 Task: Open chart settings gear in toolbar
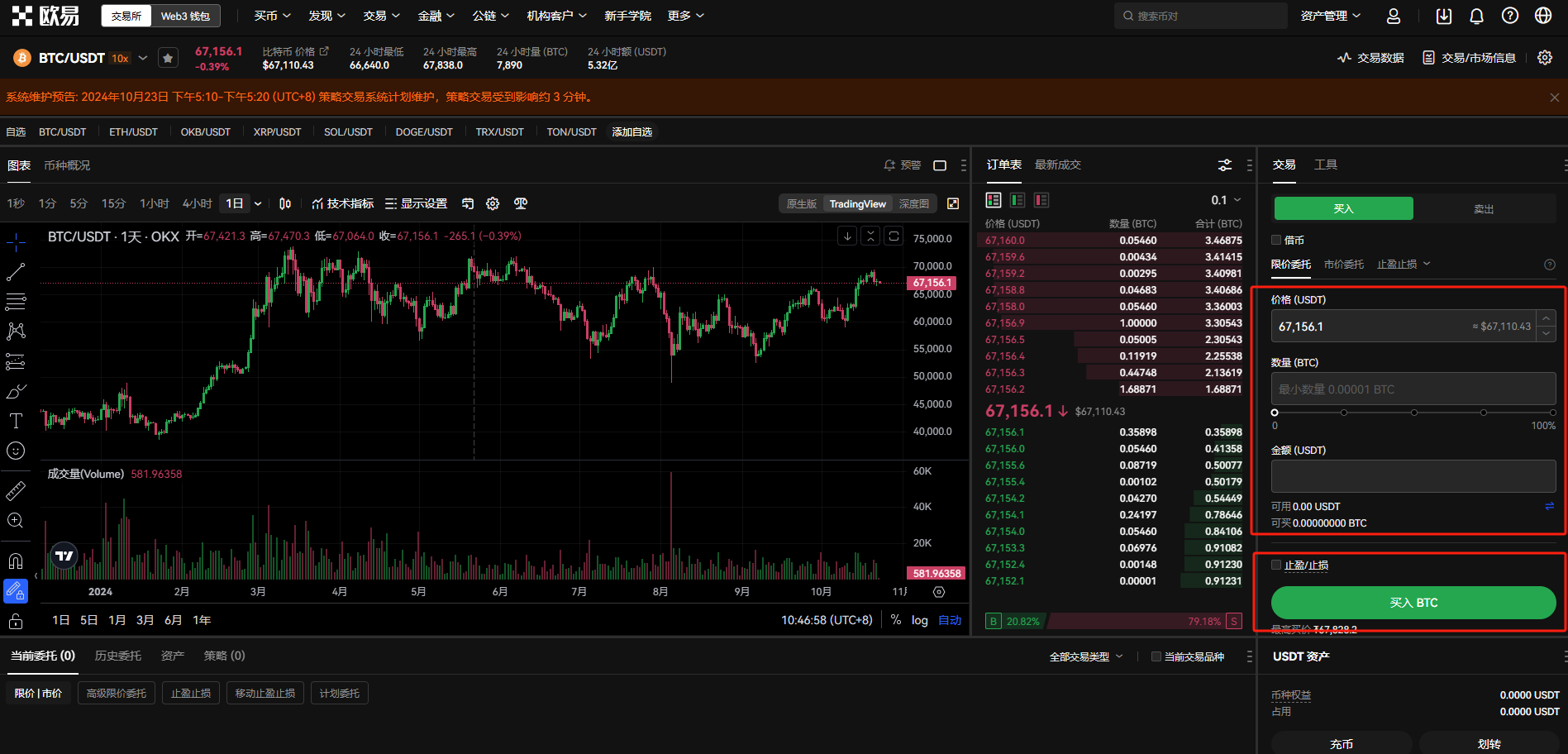point(493,203)
